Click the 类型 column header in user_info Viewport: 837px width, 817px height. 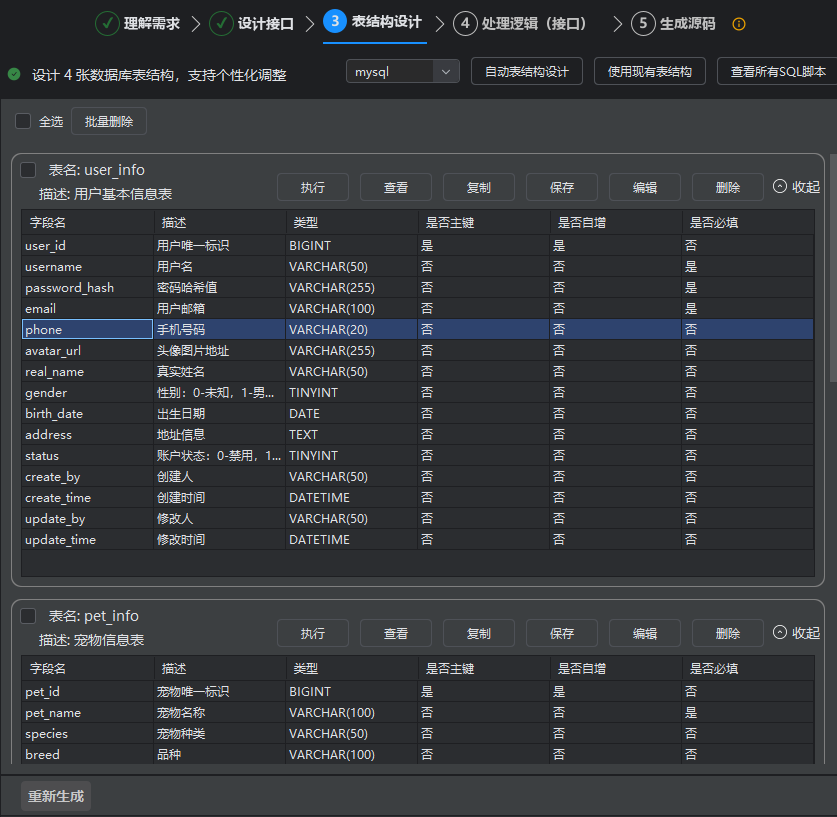pyautogui.click(x=351, y=222)
